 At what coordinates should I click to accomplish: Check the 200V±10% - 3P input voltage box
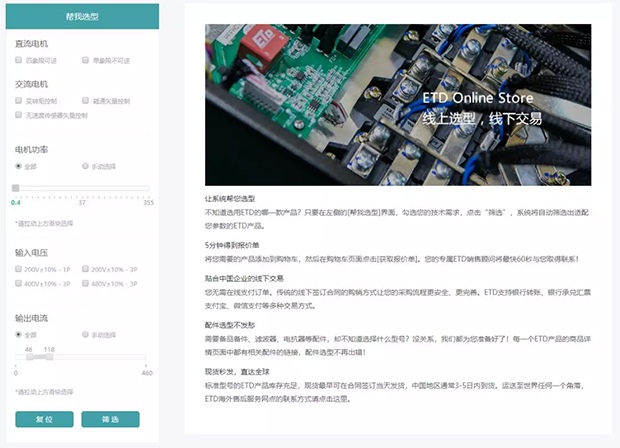pos(85,269)
